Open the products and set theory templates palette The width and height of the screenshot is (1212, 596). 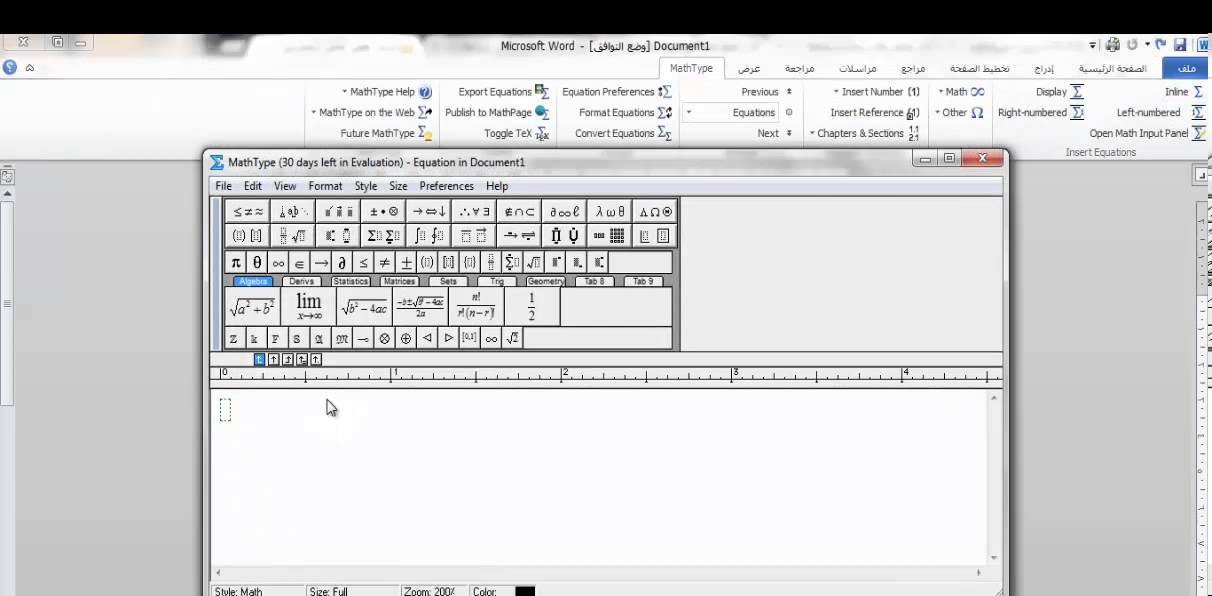564,236
